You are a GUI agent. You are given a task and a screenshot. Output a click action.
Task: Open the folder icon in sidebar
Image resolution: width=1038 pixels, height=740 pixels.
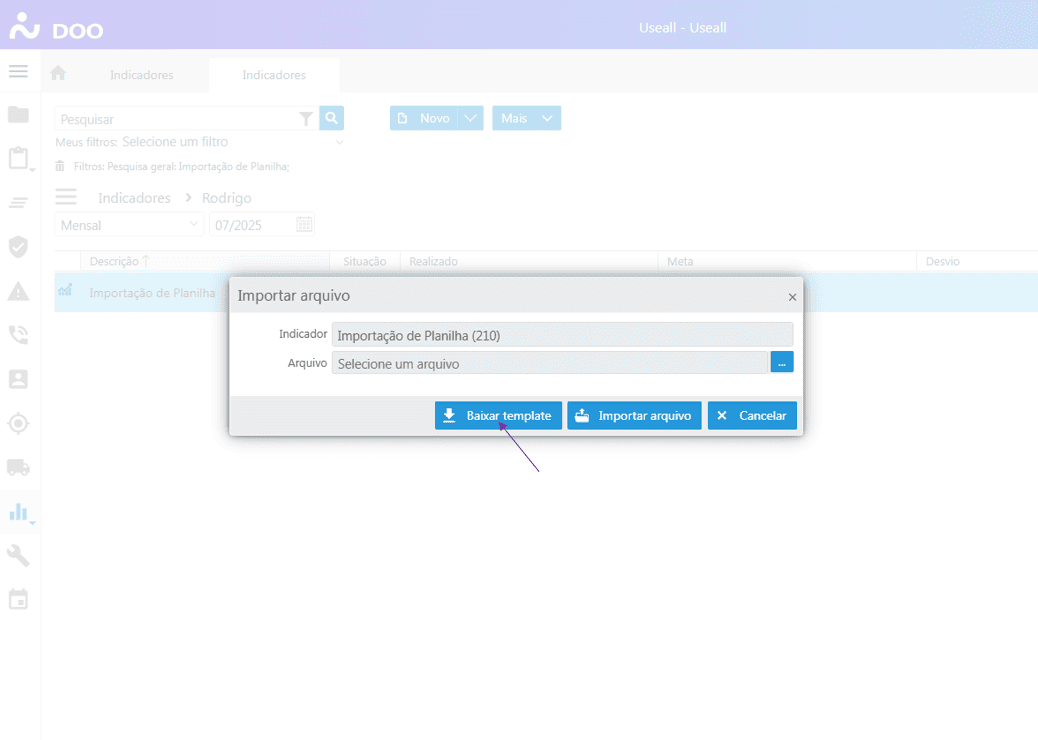click(x=18, y=114)
